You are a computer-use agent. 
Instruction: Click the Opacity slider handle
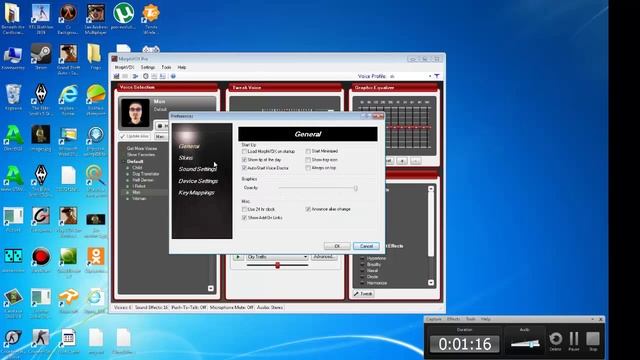(356, 188)
